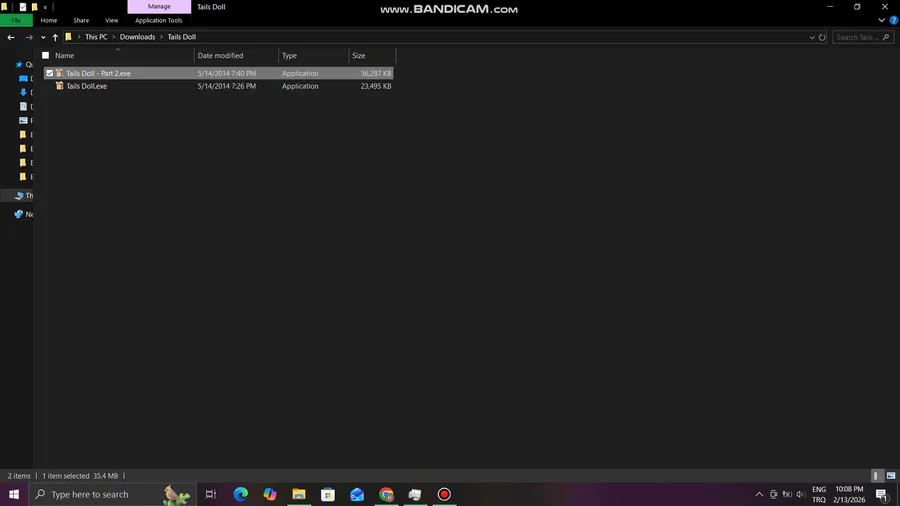Open the Bandicam recorder red taskbar icon

coord(444,494)
